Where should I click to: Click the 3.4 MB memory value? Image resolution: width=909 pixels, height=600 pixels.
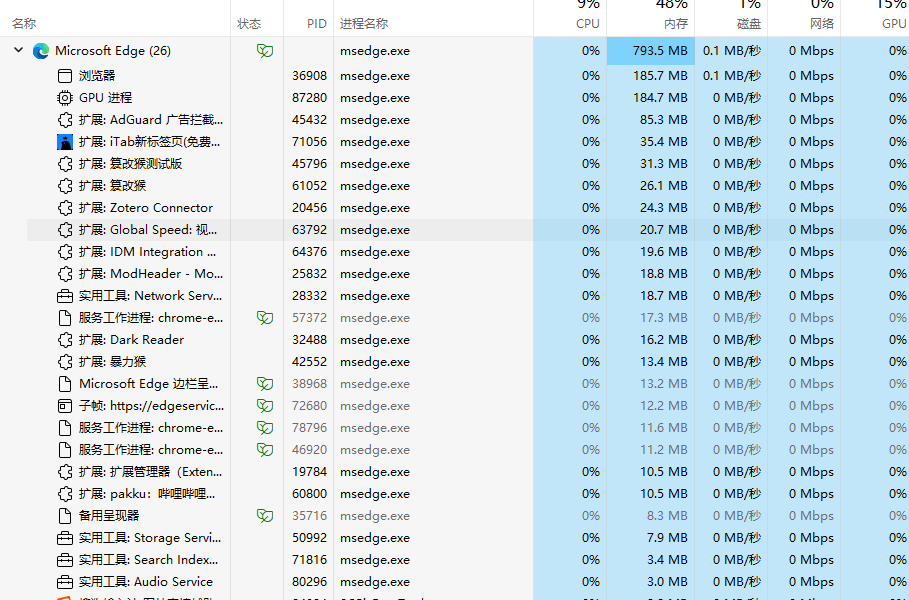[x=667, y=561]
